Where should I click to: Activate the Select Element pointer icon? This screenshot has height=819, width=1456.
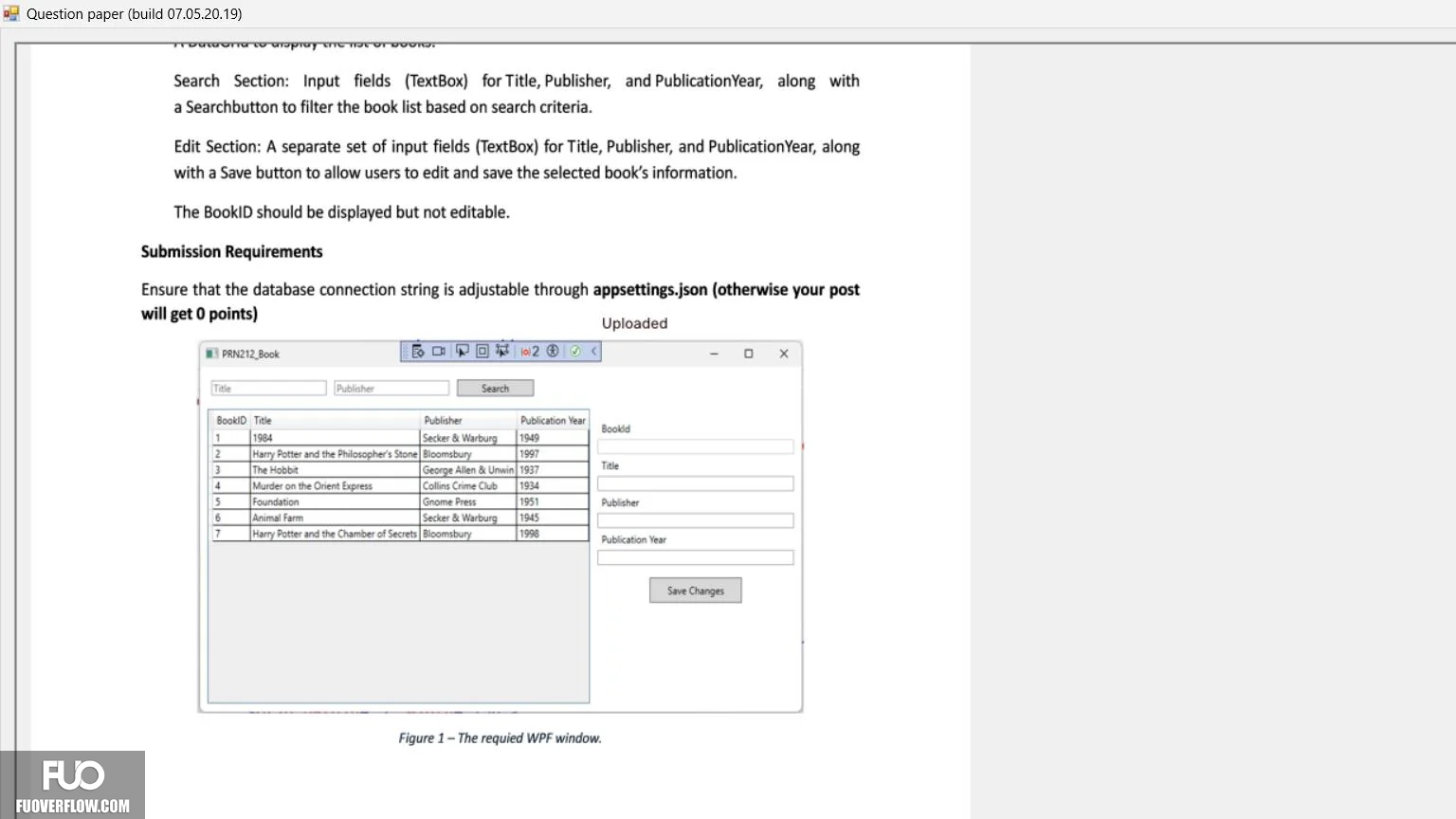[462, 352]
